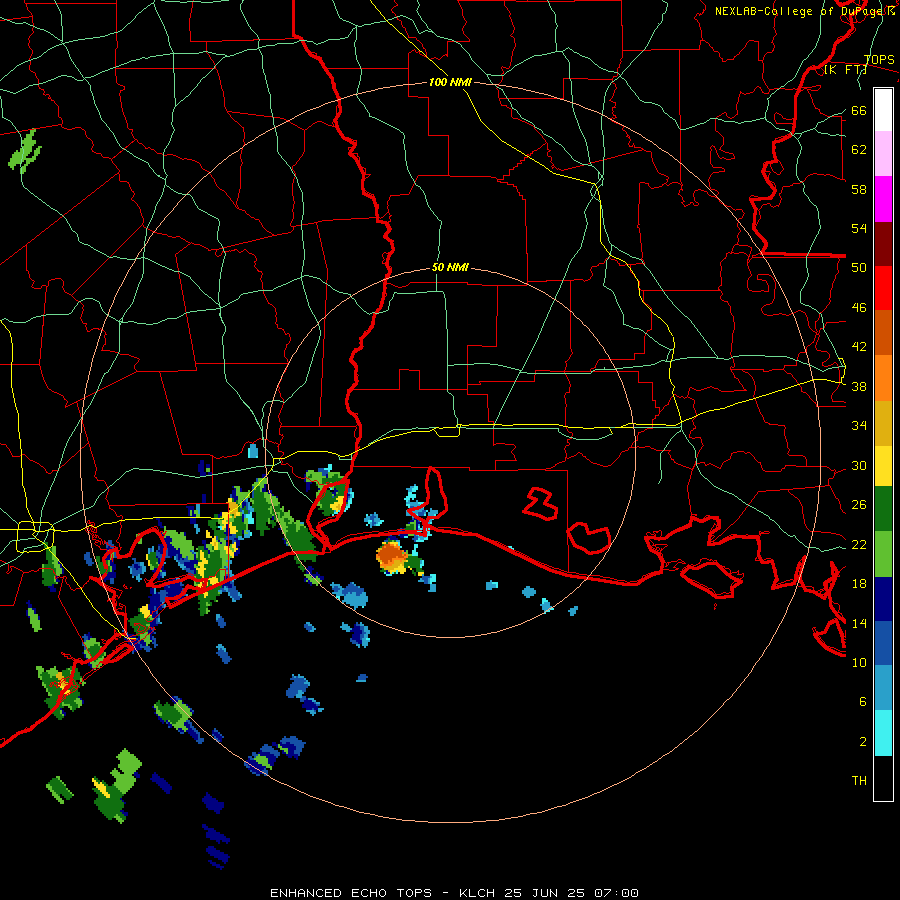The width and height of the screenshot is (900, 900).
Task: Click the 62 legend label
Action: [x=859, y=150]
